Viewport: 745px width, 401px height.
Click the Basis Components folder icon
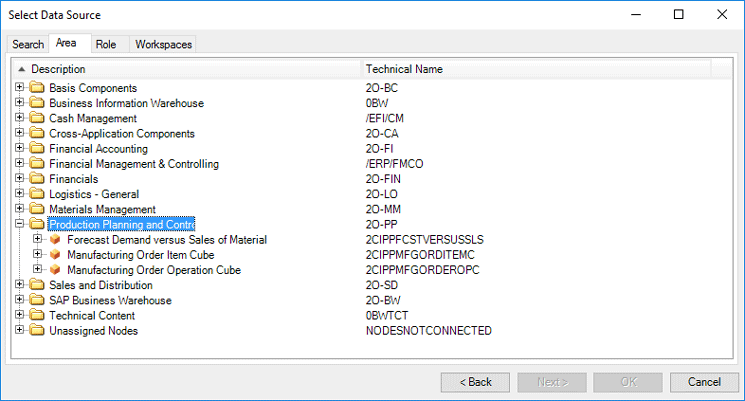tap(37, 89)
